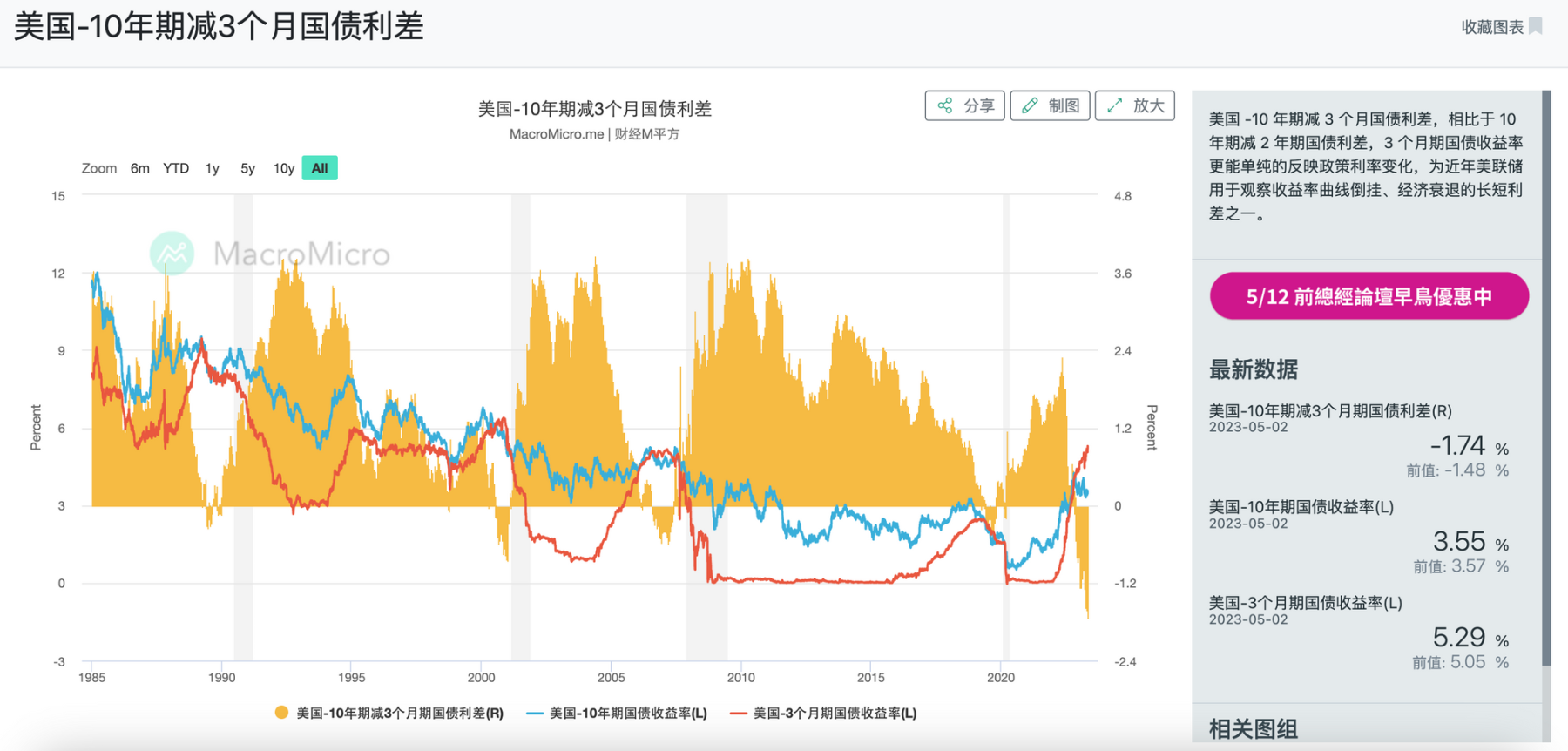The width and height of the screenshot is (1568, 751).
Task: Click the MacroMicro.me | 财经M平方 subtitle
Action: 594,134
